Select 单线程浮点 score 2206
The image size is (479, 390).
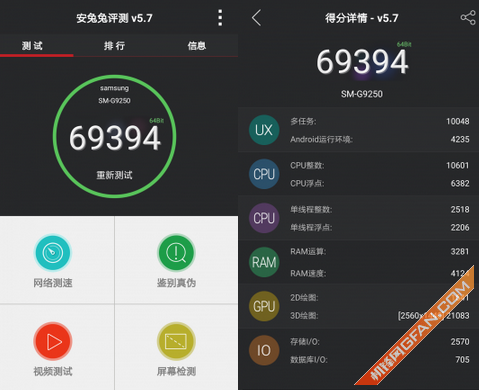coord(460,227)
